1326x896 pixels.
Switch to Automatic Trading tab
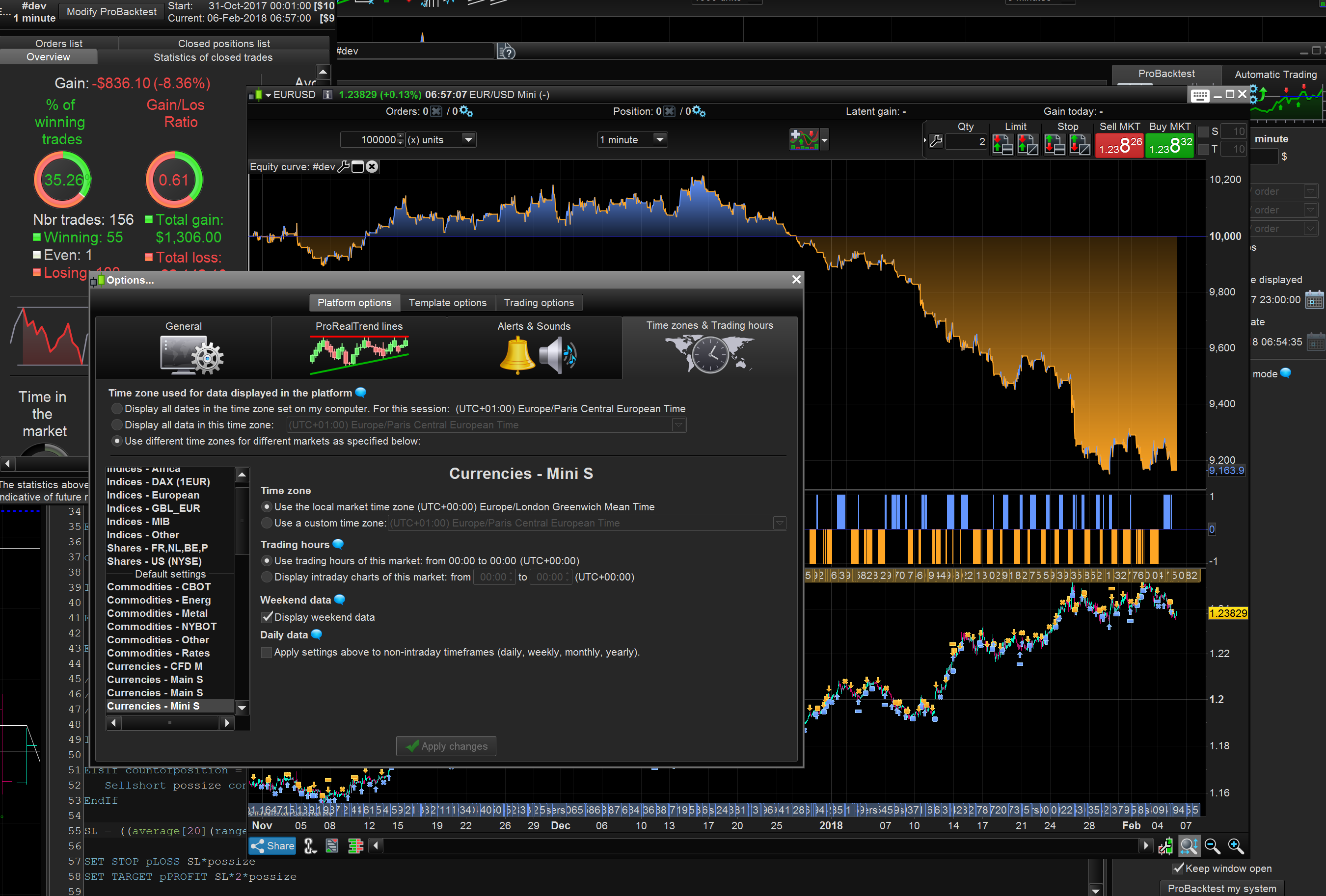pyautogui.click(x=1275, y=74)
